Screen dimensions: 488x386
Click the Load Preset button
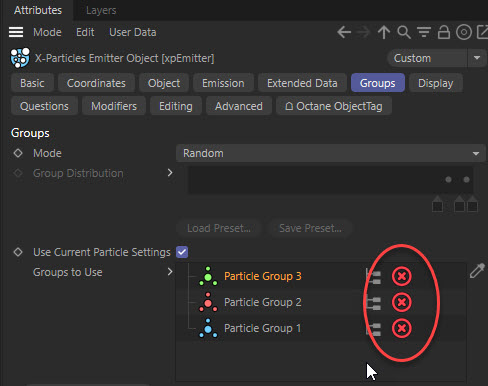pyautogui.click(x=219, y=228)
